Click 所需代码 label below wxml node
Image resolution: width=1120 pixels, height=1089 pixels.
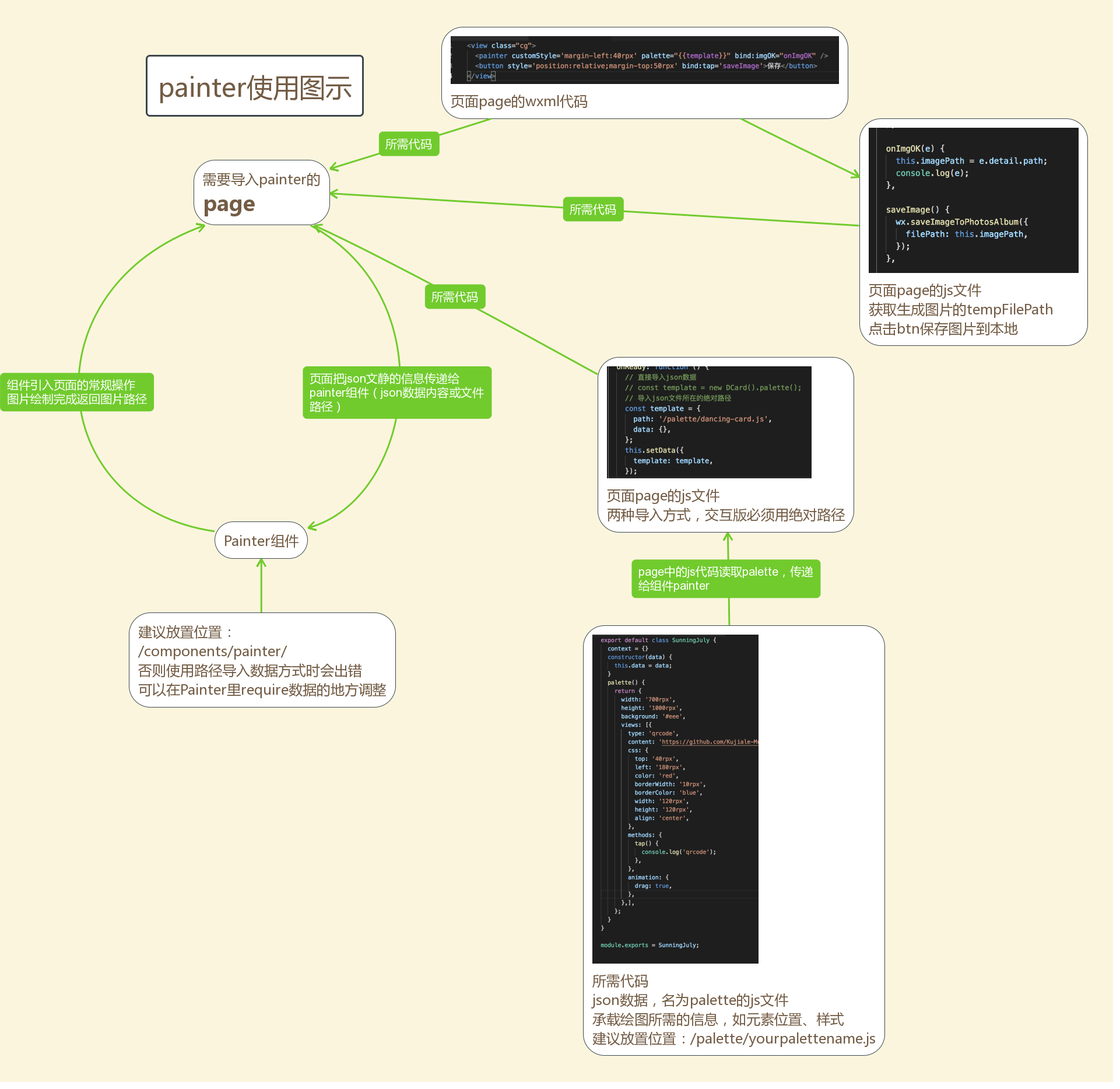pyautogui.click(x=409, y=144)
